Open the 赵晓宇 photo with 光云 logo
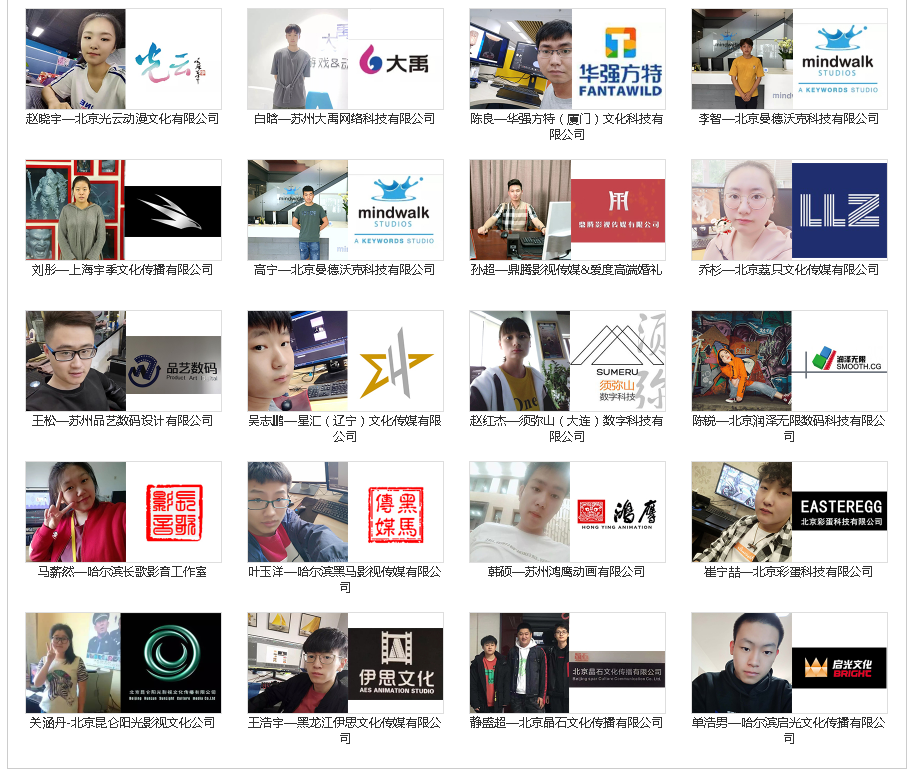Viewport: 916px width, 775px height. pyautogui.click(x=123, y=58)
